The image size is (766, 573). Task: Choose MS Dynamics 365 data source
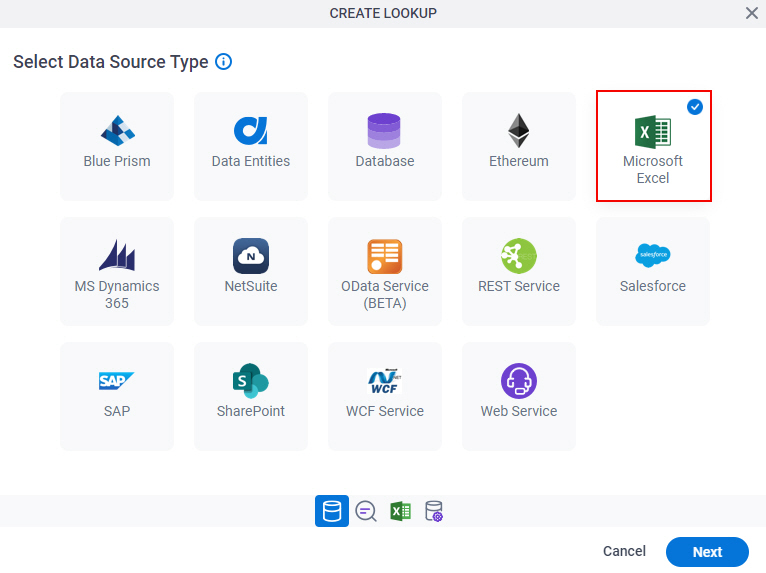[x=117, y=271]
